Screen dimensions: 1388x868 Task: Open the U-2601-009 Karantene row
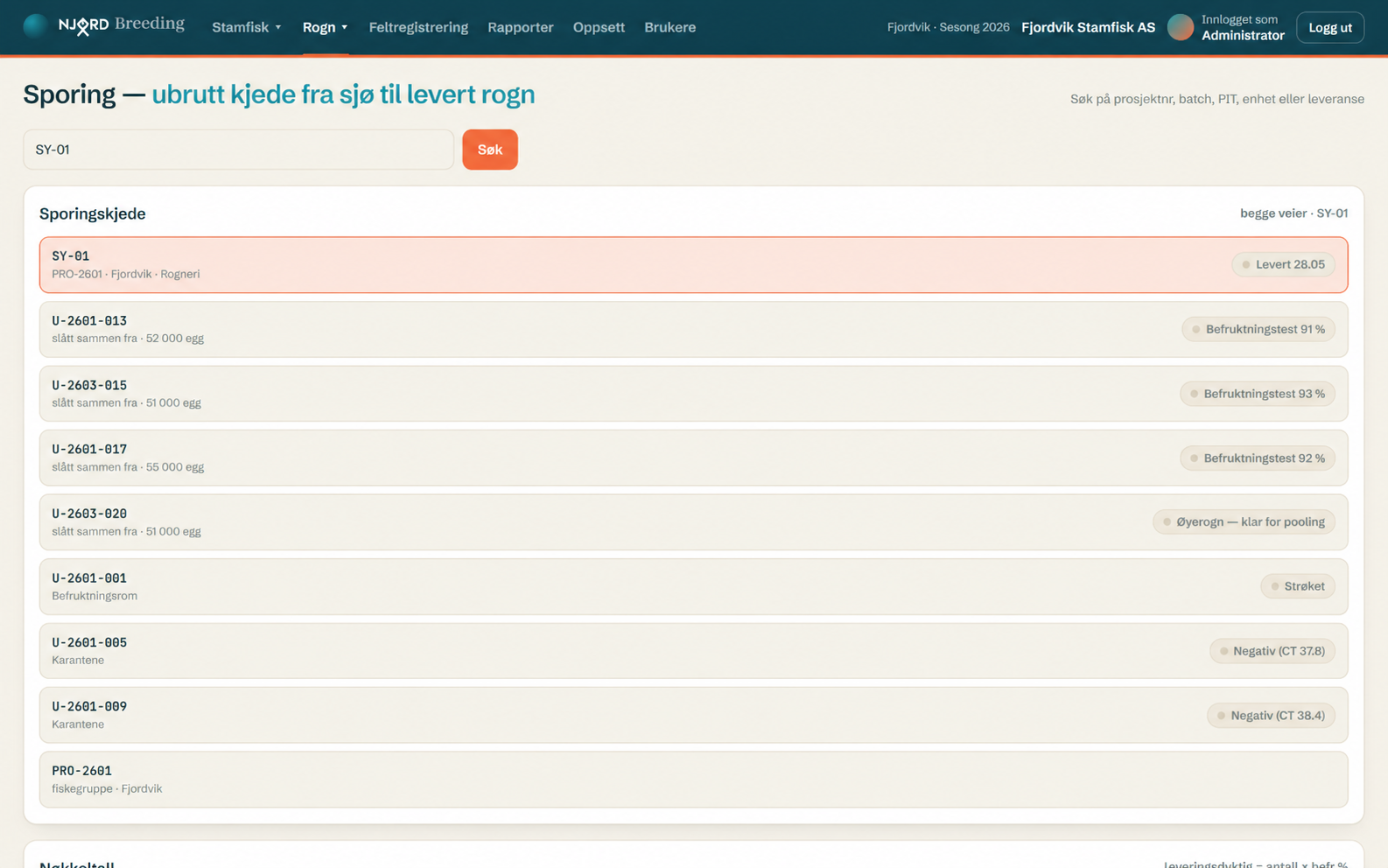(693, 715)
